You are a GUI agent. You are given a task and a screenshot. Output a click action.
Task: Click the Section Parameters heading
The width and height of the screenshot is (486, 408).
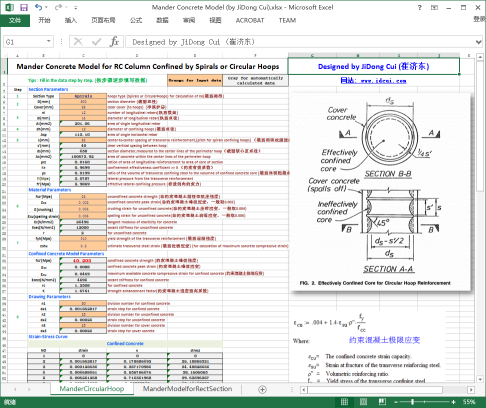click(48, 89)
